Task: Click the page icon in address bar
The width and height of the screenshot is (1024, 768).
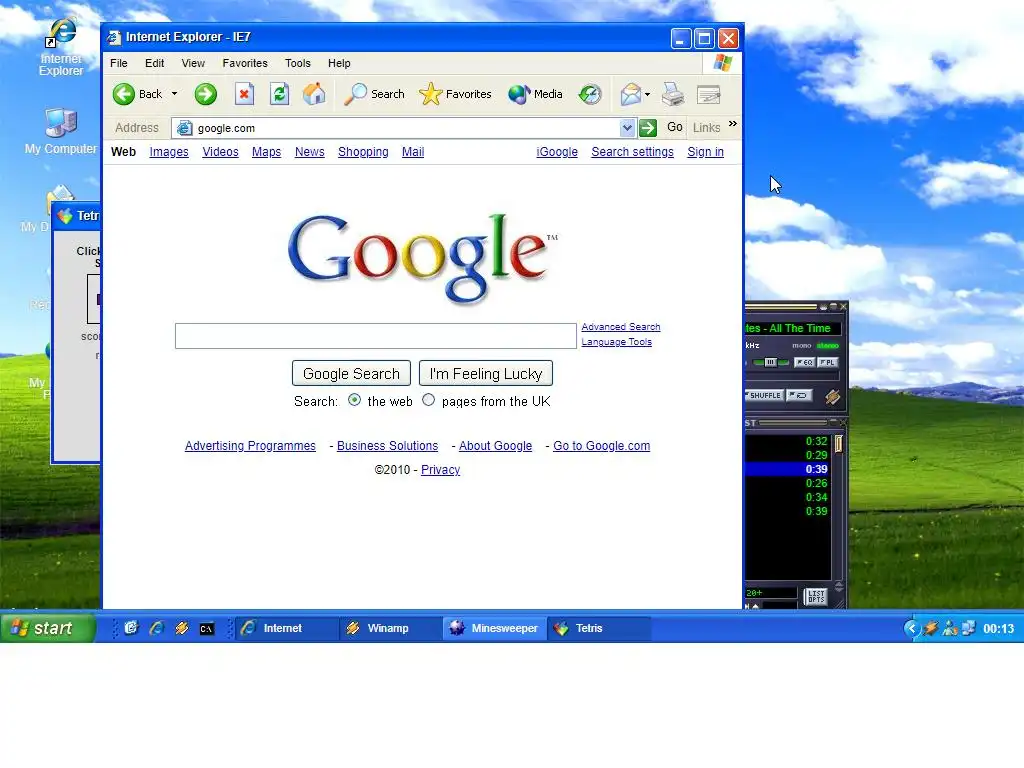Action: coord(185,128)
